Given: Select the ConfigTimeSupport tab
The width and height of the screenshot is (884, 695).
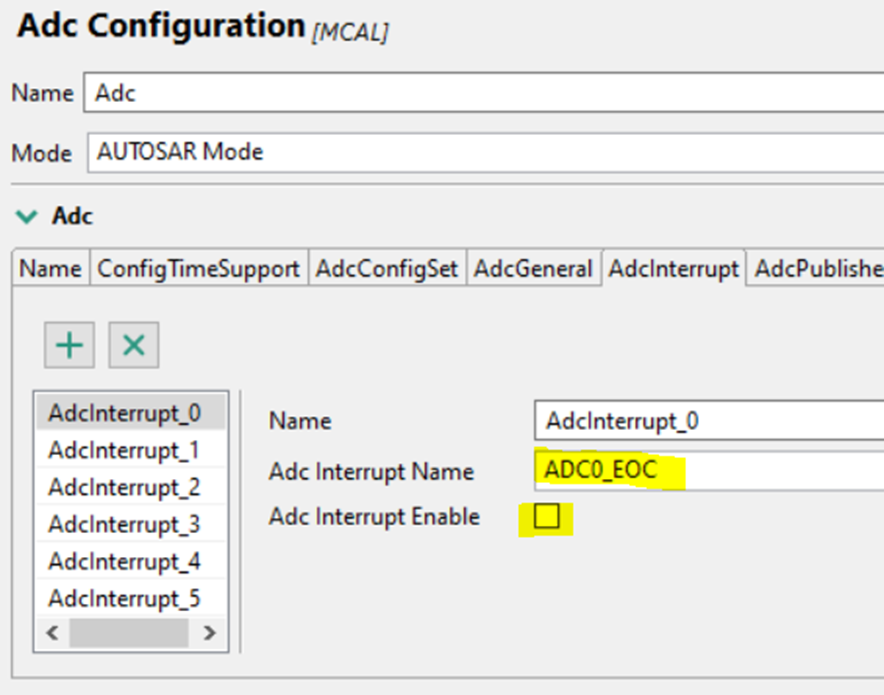Looking at the screenshot, I should coord(198,268).
